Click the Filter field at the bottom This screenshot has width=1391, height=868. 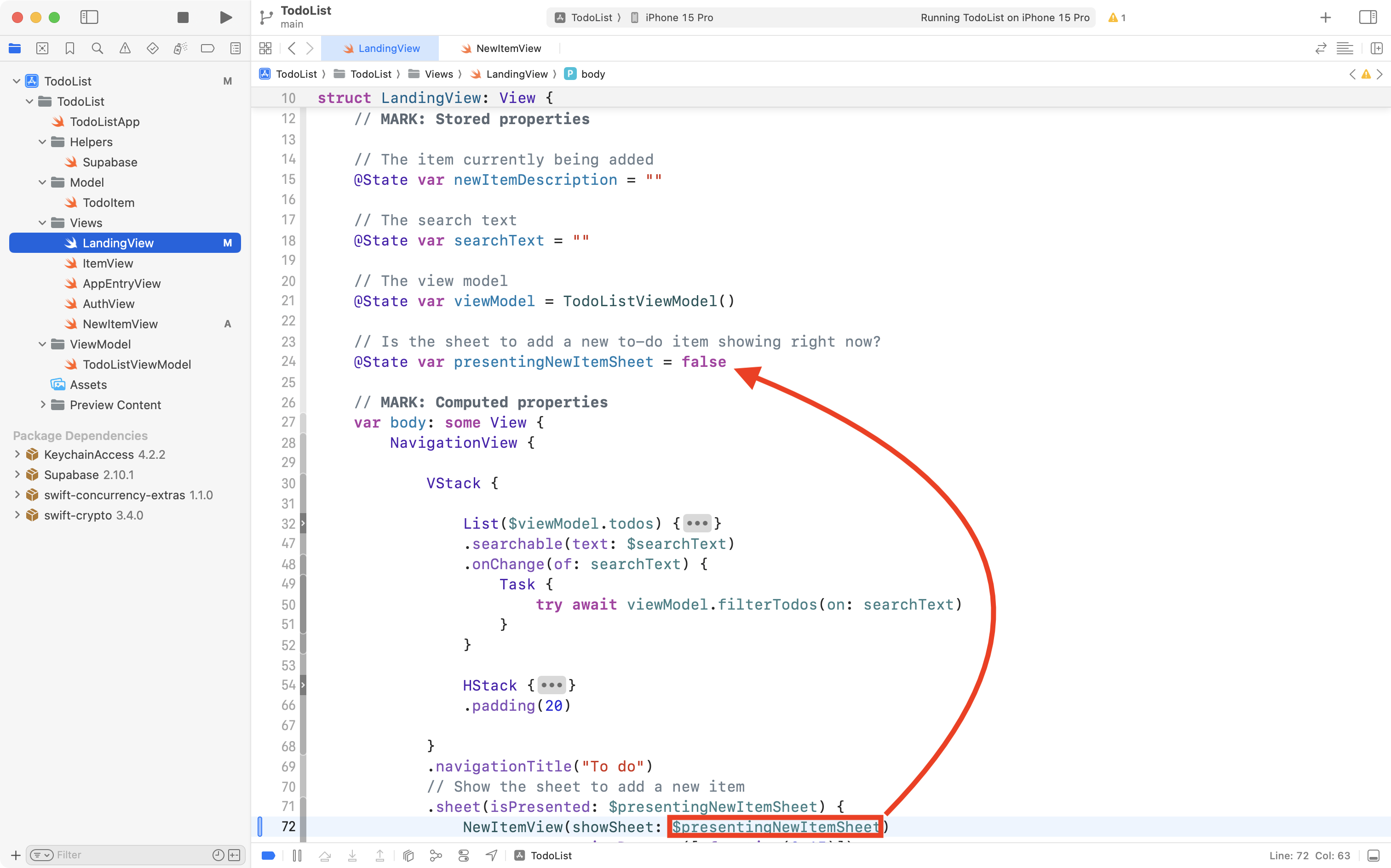coord(115,855)
